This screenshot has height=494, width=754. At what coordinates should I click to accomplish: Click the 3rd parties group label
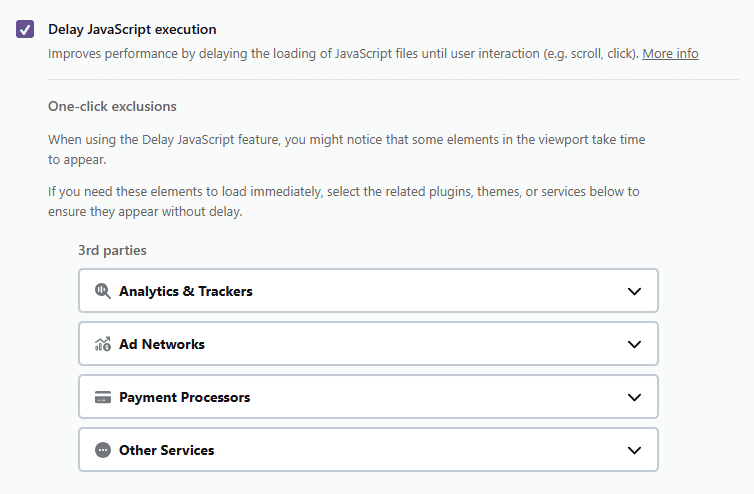tap(112, 251)
